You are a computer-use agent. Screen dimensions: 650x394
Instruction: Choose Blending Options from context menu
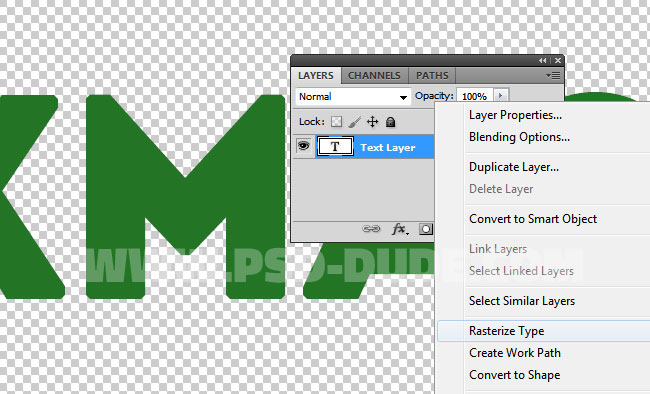519,137
